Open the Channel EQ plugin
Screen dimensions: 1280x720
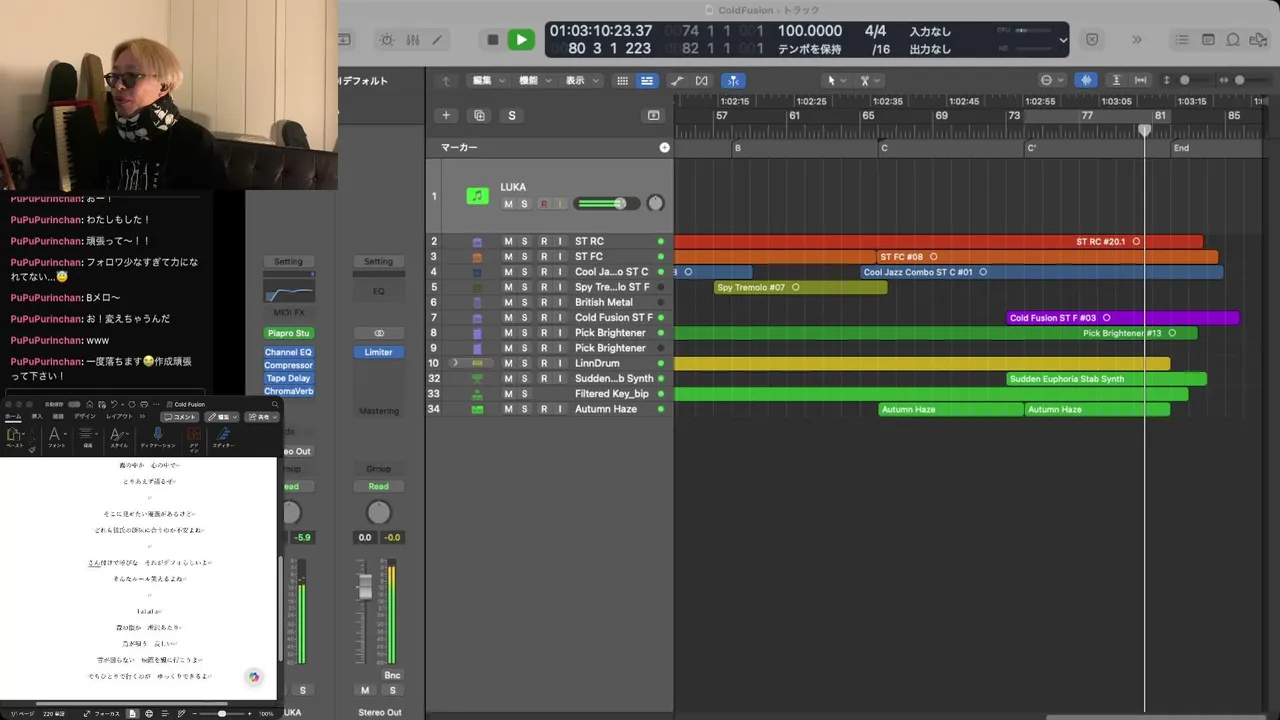(x=288, y=352)
